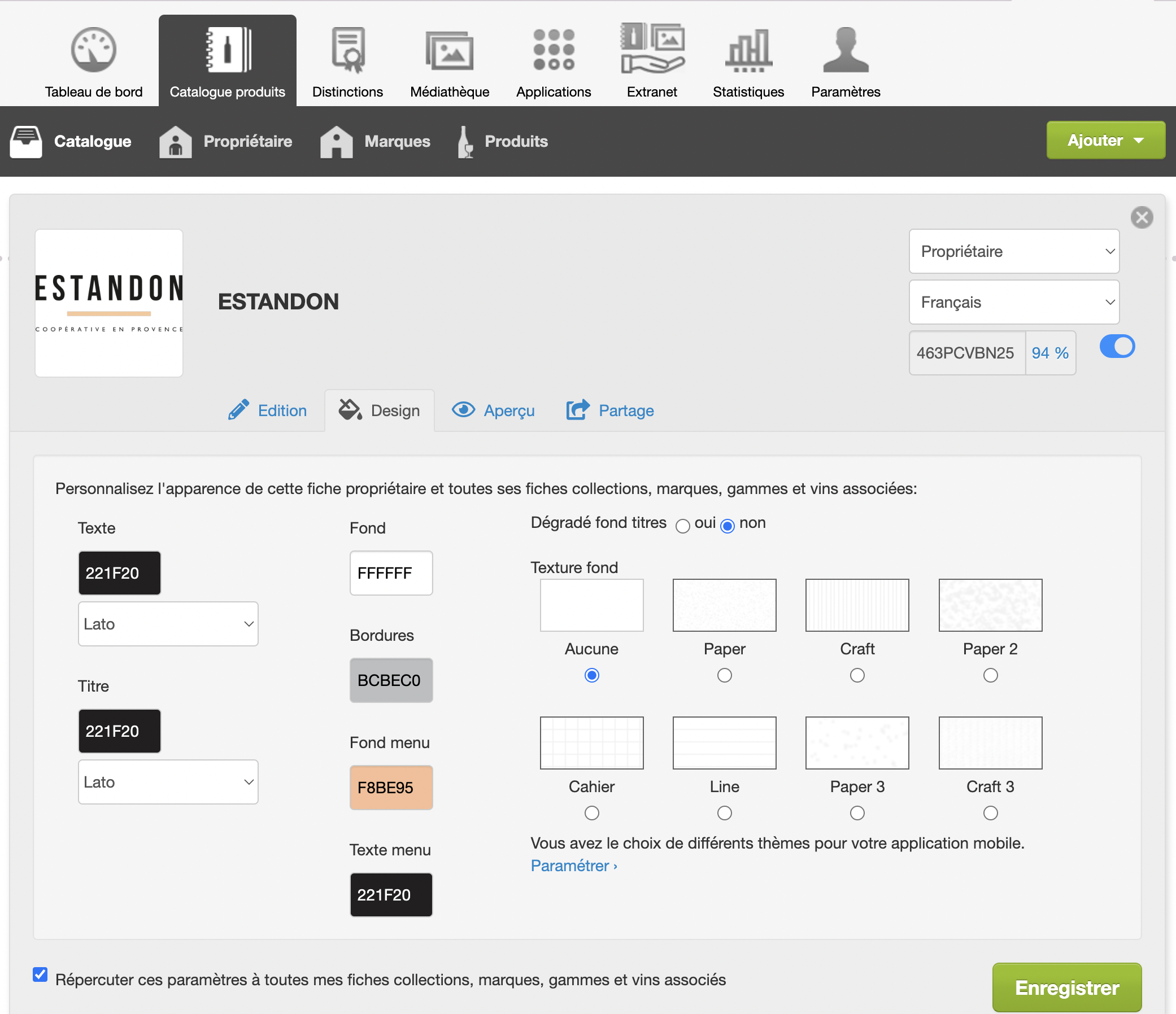This screenshot has width=1176, height=1014.
Task: Click the Aucune blank texture thumbnail
Action: pyautogui.click(x=591, y=605)
